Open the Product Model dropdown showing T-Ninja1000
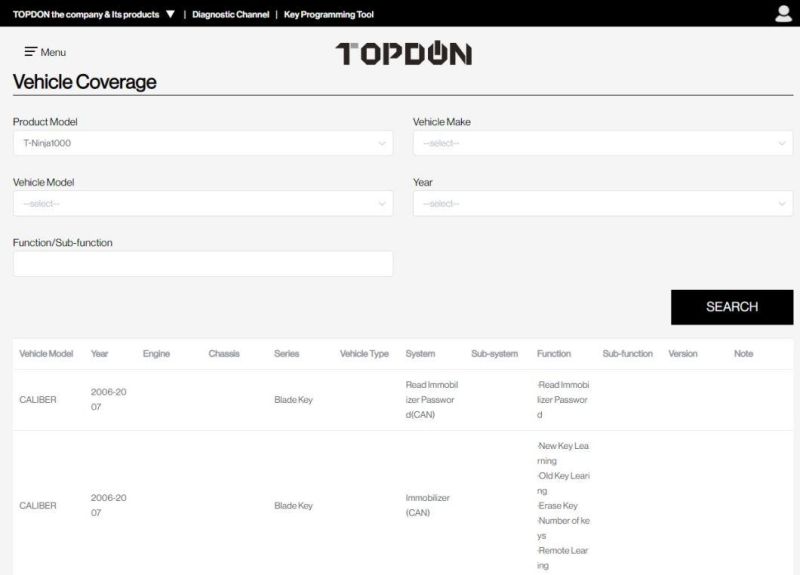This screenshot has height=575, width=800. tap(203, 143)
